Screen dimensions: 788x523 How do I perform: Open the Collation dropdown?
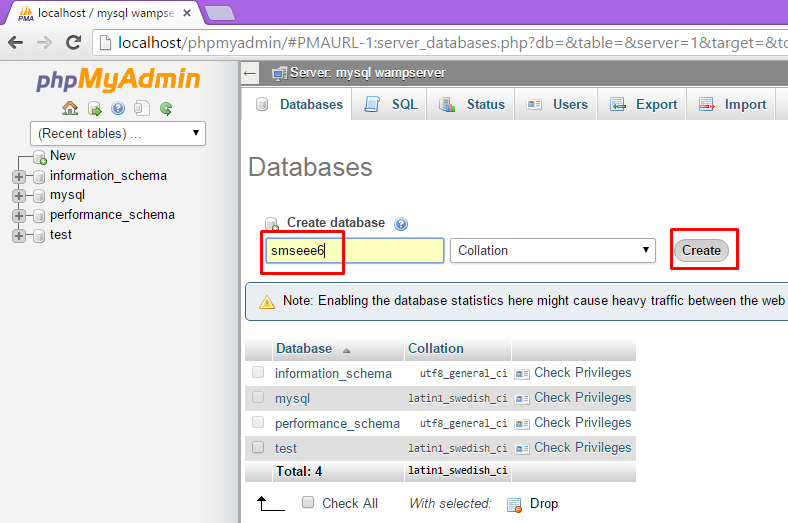552,250
